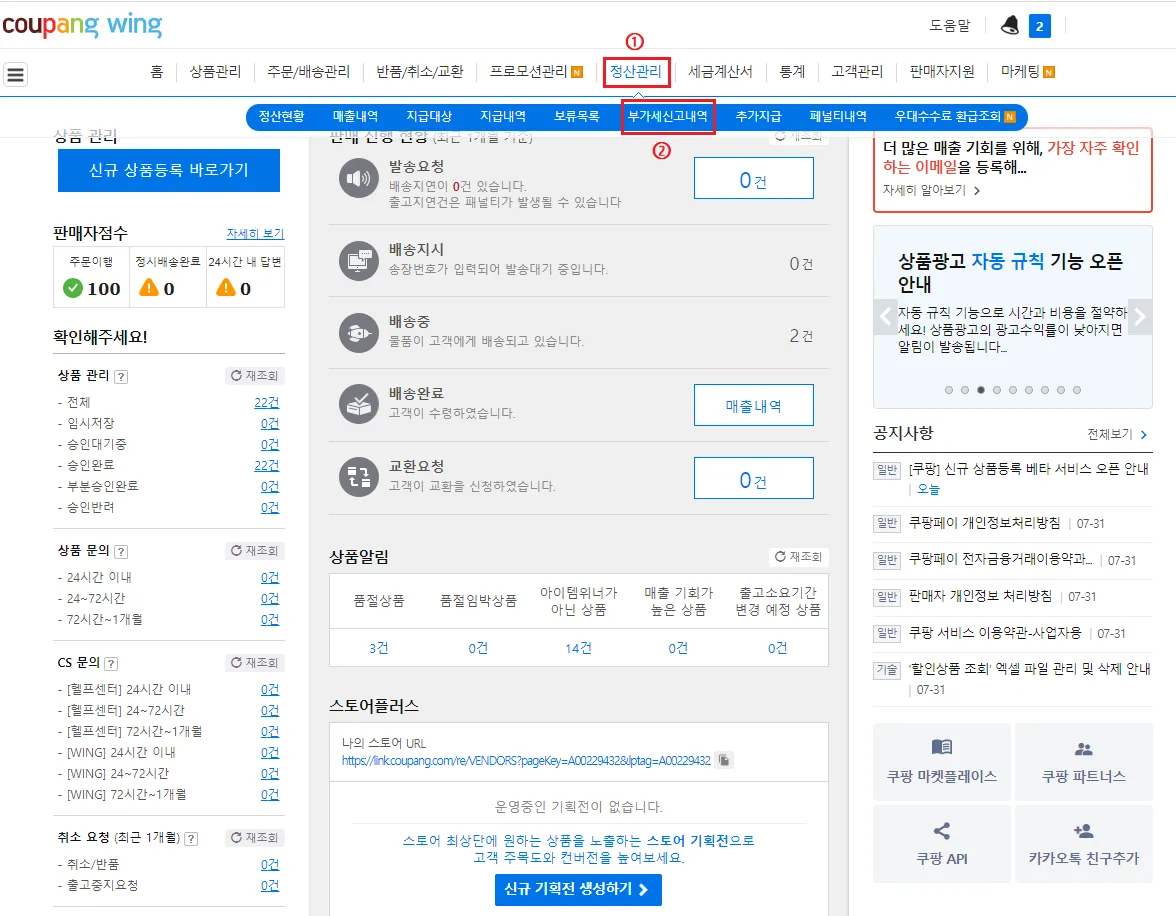Open 품절상품 3건 link
This screenshot has height=916, width=1176.
[x=379, y=648]
